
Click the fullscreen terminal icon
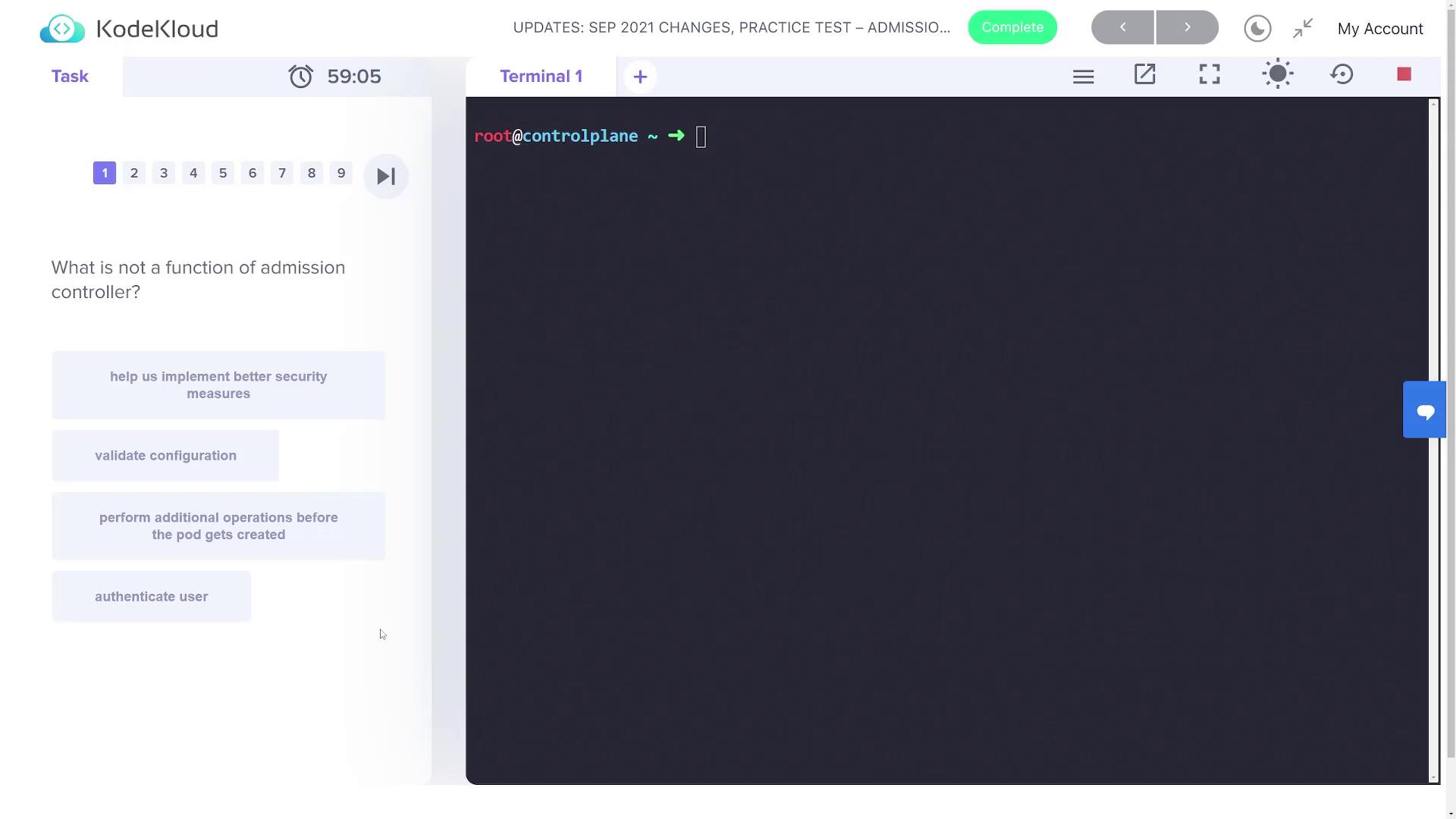(x=1210, y=74)
